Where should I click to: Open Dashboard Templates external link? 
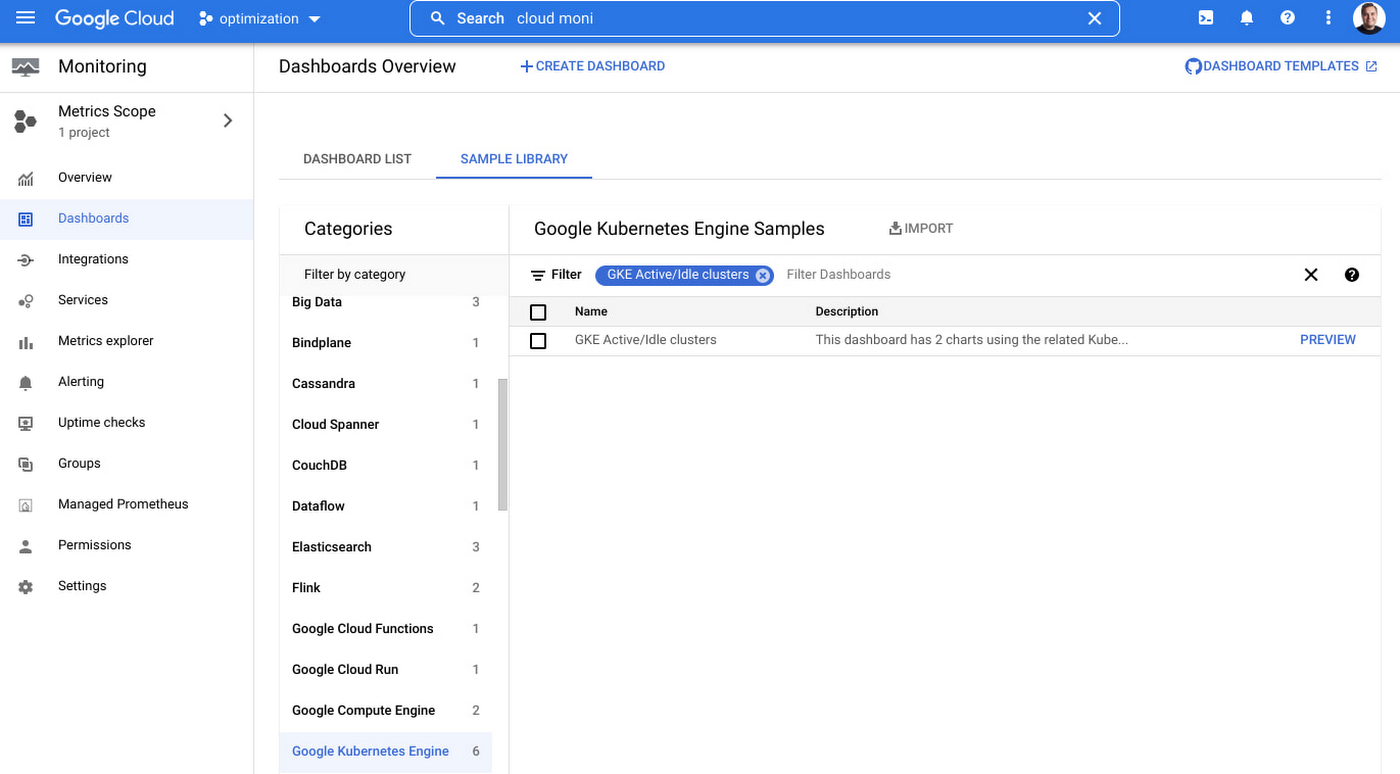1281,66
